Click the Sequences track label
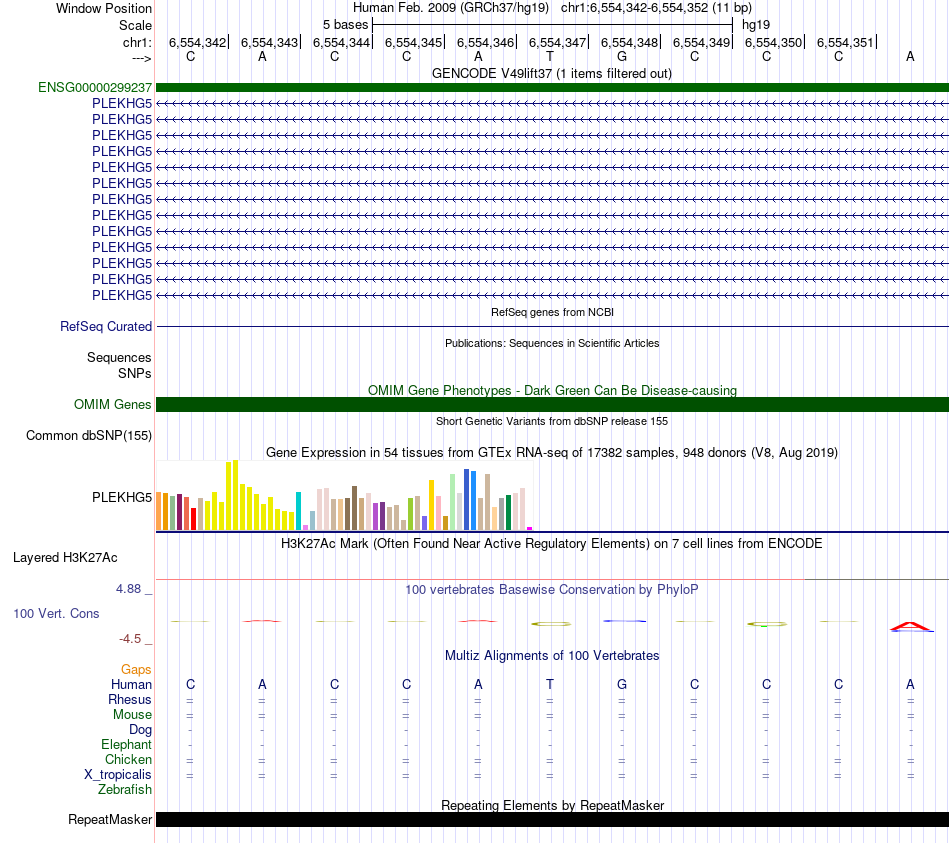This screenshot has width=950, height=843. 119,358
